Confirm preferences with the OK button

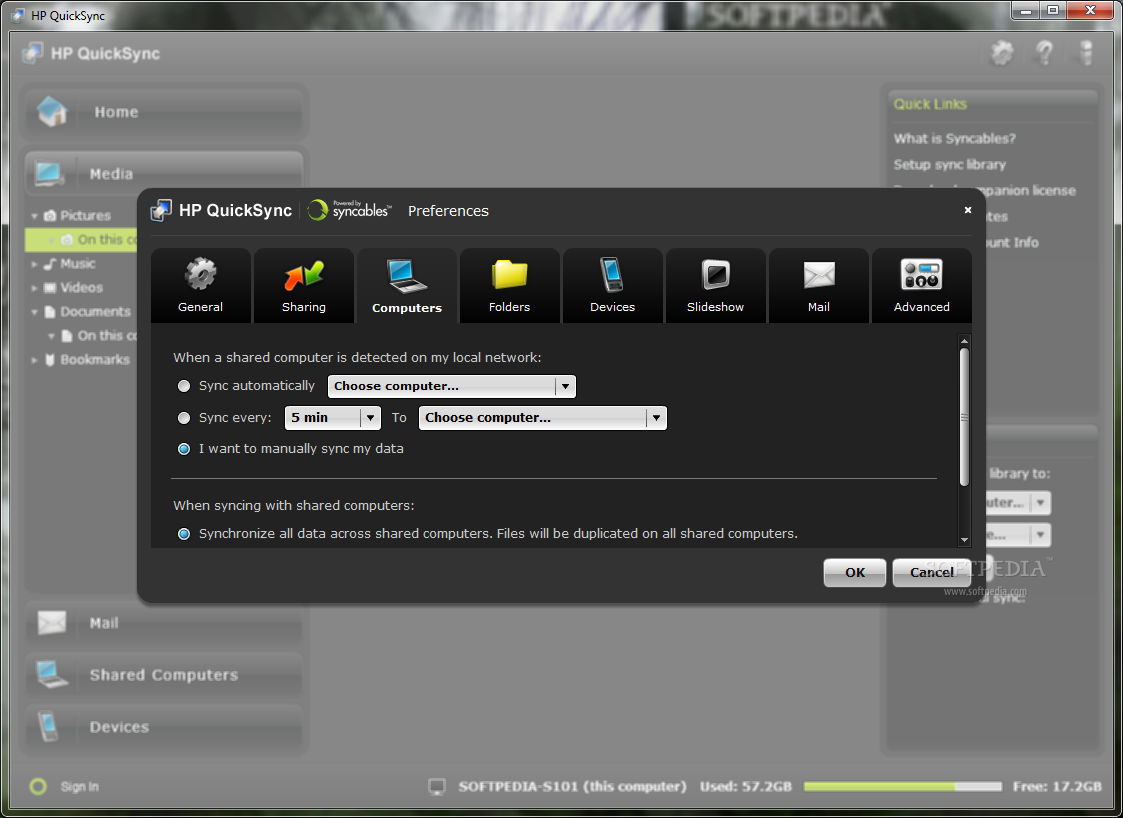(x=855, y=572)
